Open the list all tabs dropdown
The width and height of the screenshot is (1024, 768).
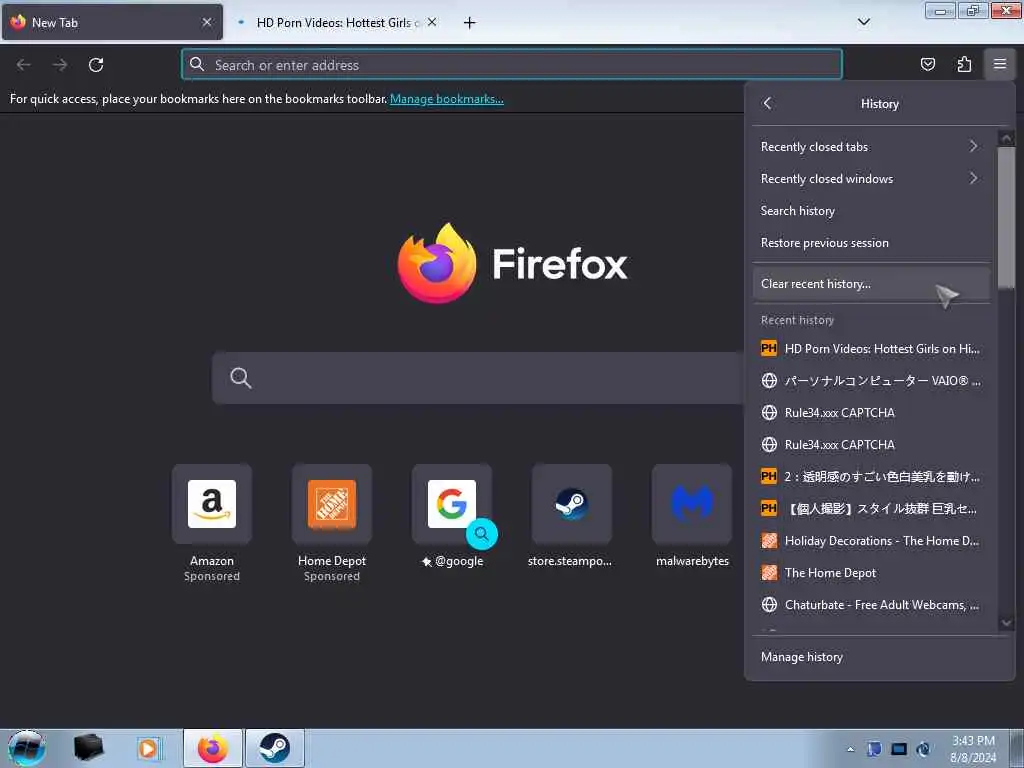click(x=863, y=22)
